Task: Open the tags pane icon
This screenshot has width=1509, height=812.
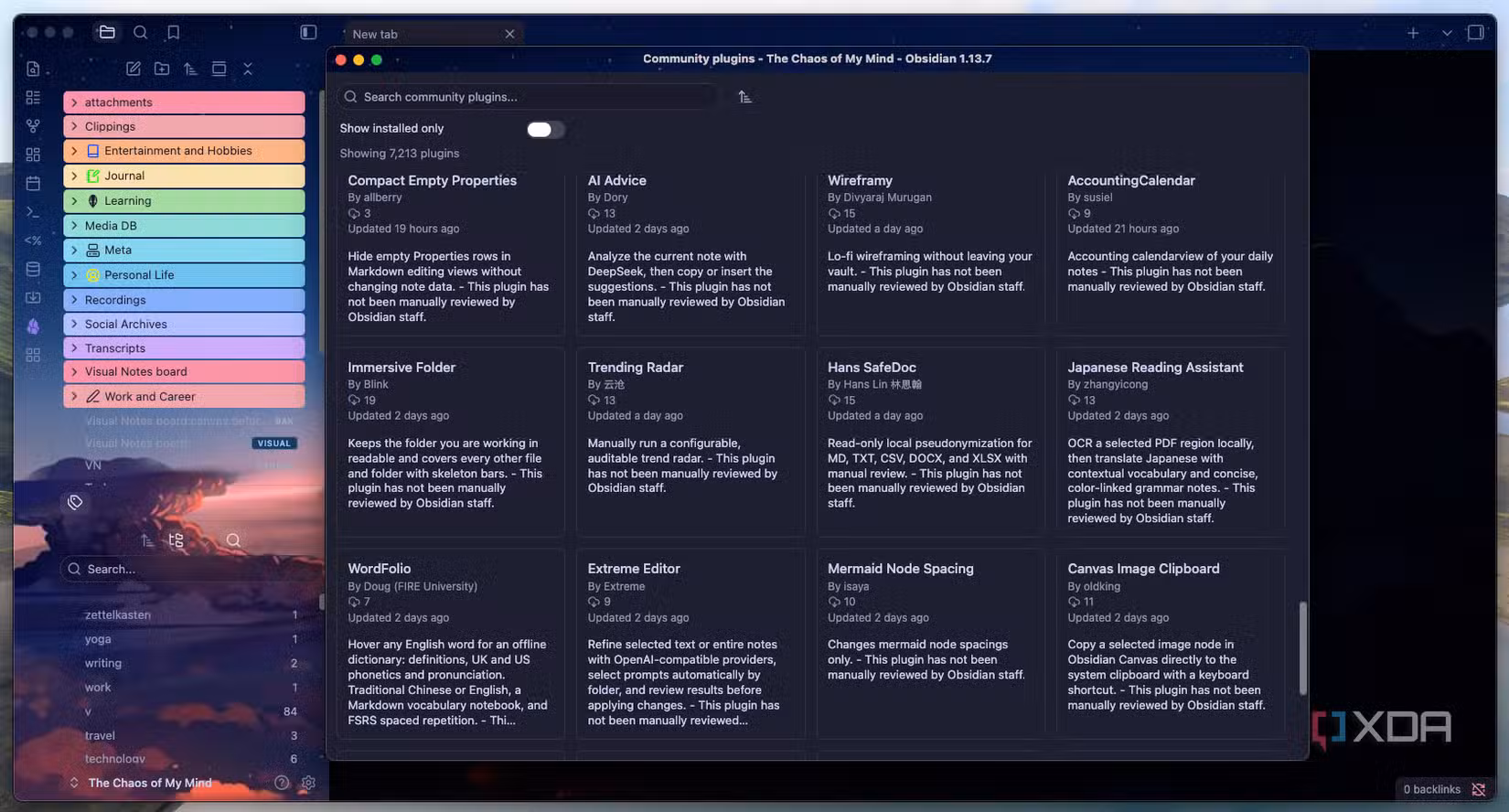Action: tap(75, 502)
